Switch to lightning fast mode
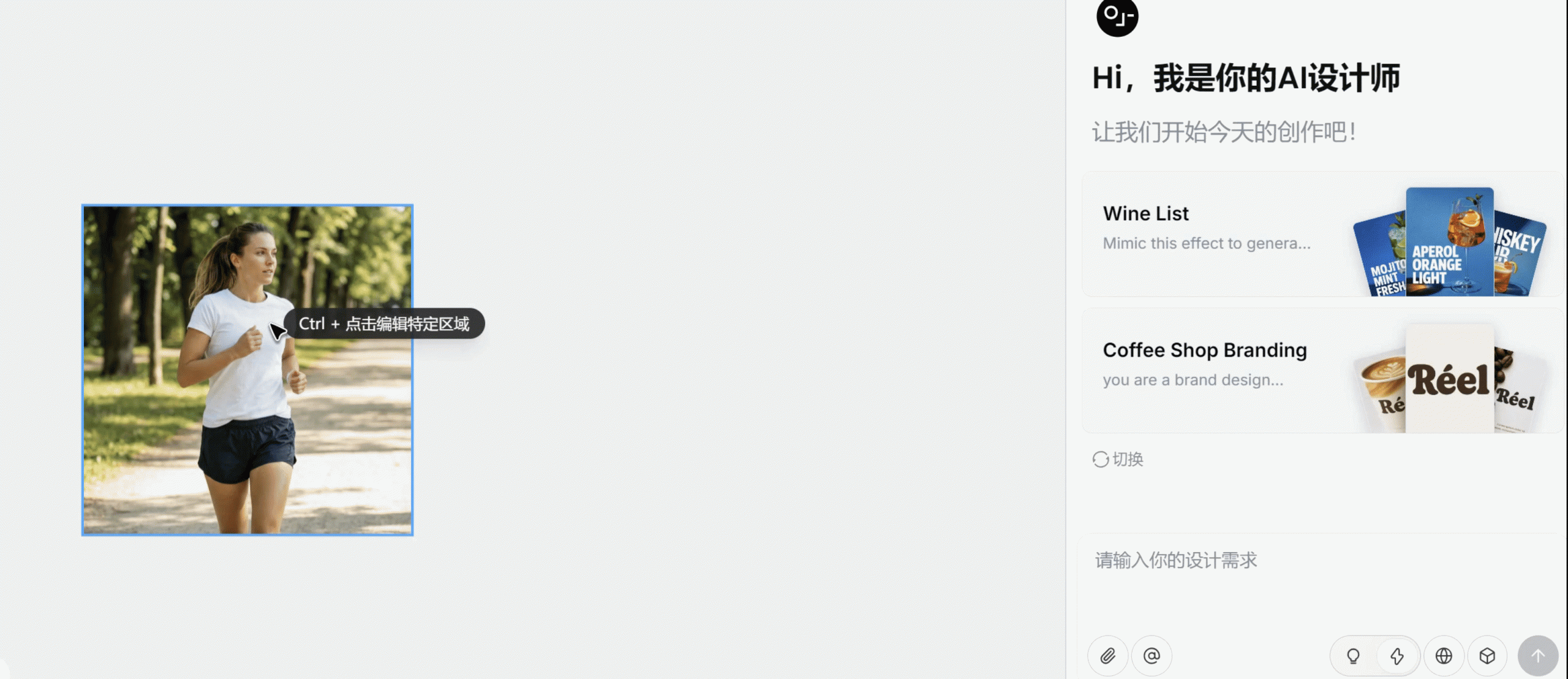This screenshot has height=679, width=1568. pos(1397,656)
